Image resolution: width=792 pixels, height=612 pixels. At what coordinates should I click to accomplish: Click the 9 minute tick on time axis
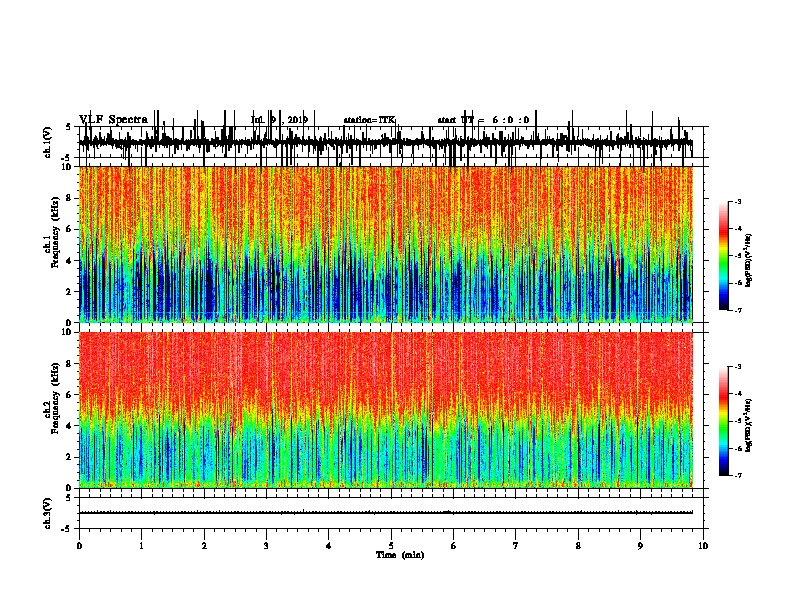pyautogui.click(x=640, y=546)
